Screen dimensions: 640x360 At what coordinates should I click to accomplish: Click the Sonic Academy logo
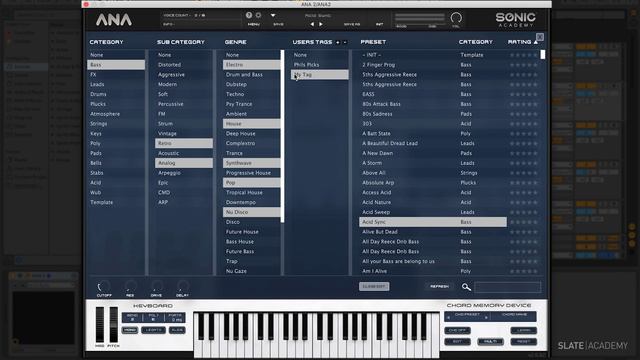[516, 20]
